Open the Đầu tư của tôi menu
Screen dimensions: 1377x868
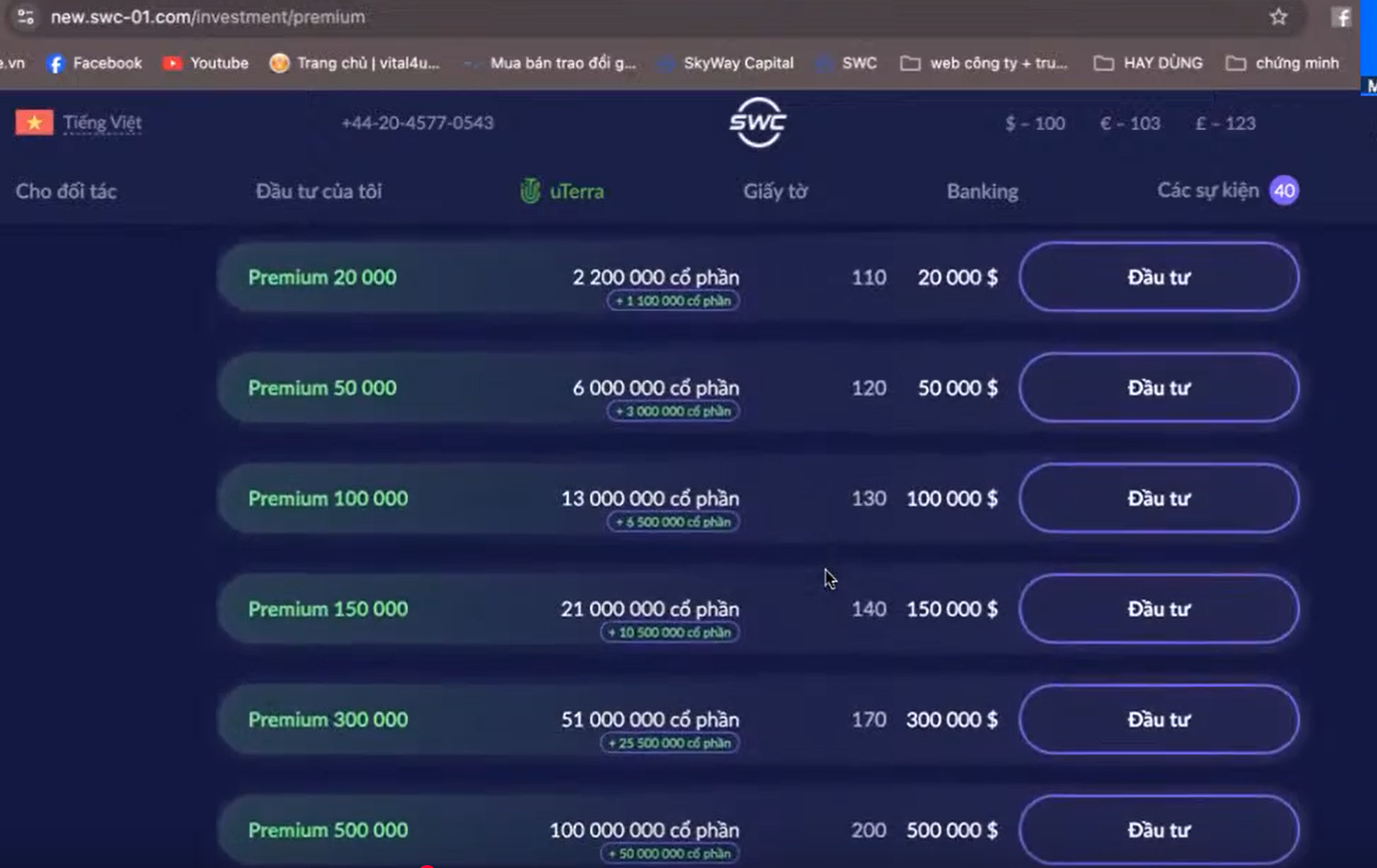pos(319,191)
